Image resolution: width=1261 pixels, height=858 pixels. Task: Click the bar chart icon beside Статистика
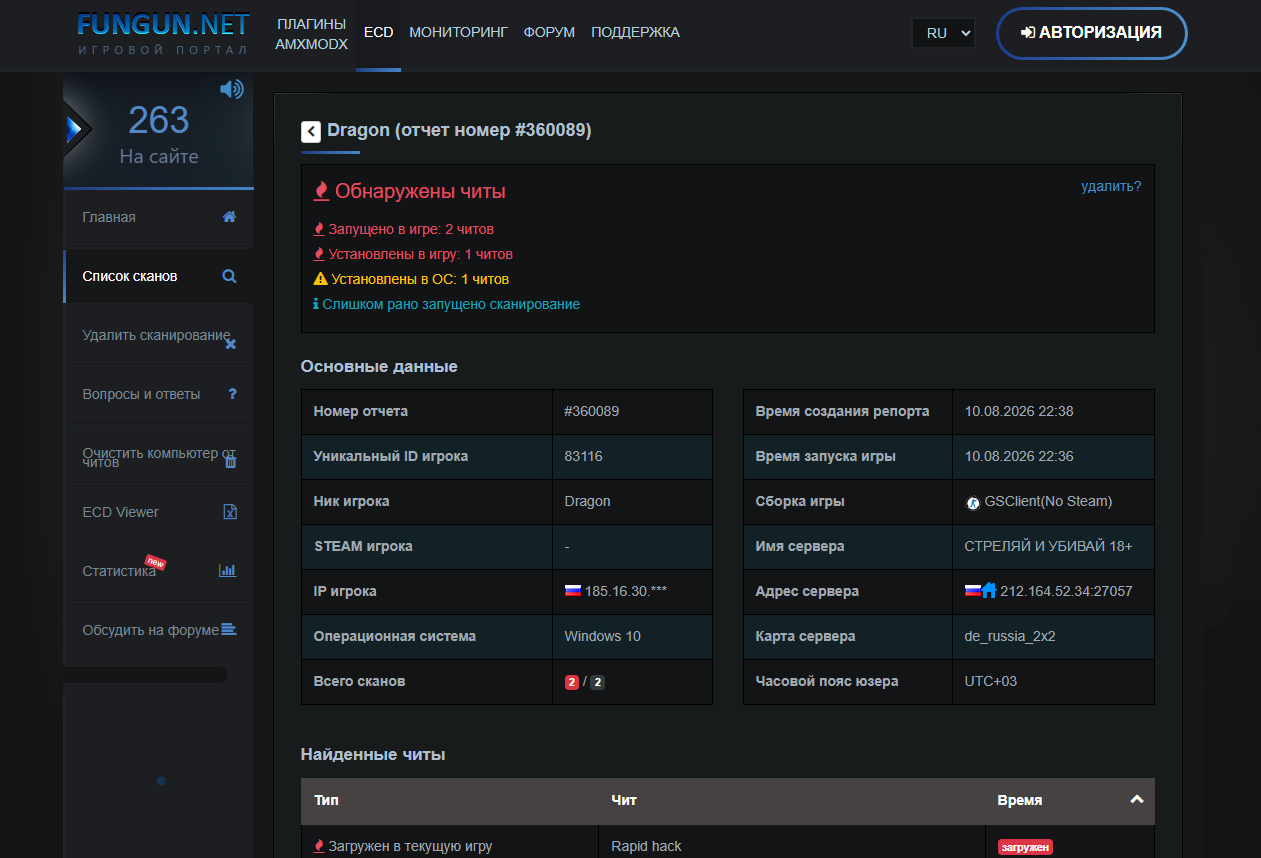(x=228, y=570)
